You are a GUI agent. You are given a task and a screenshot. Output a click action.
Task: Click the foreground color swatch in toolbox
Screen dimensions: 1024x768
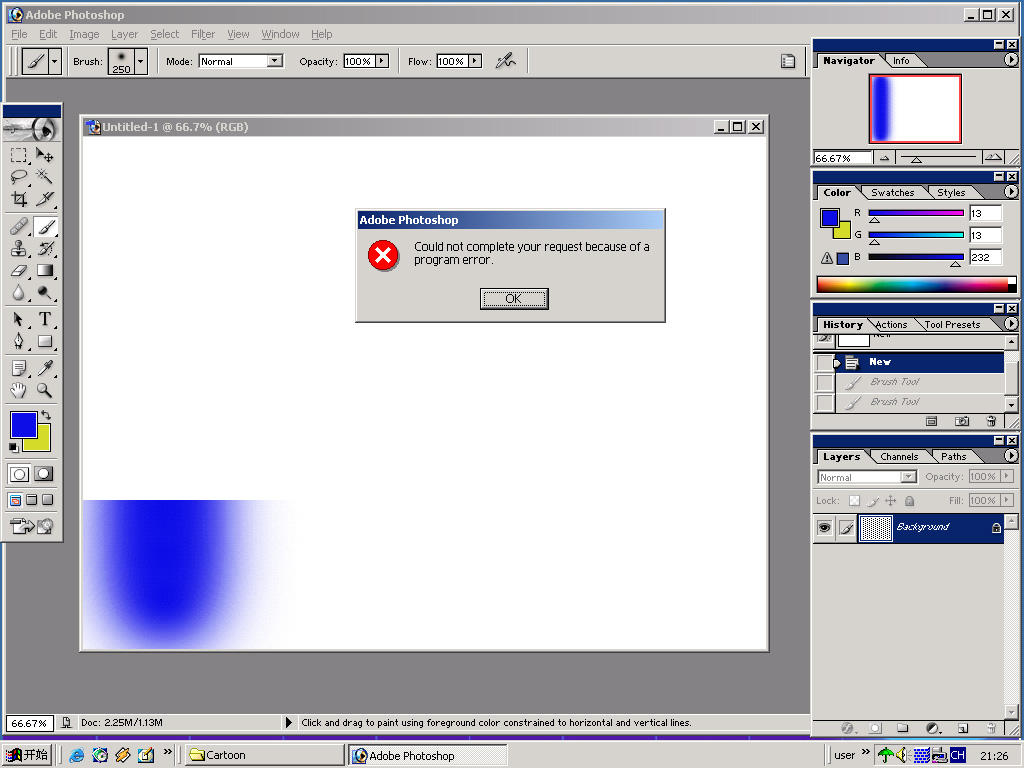[x=24, y=424]
